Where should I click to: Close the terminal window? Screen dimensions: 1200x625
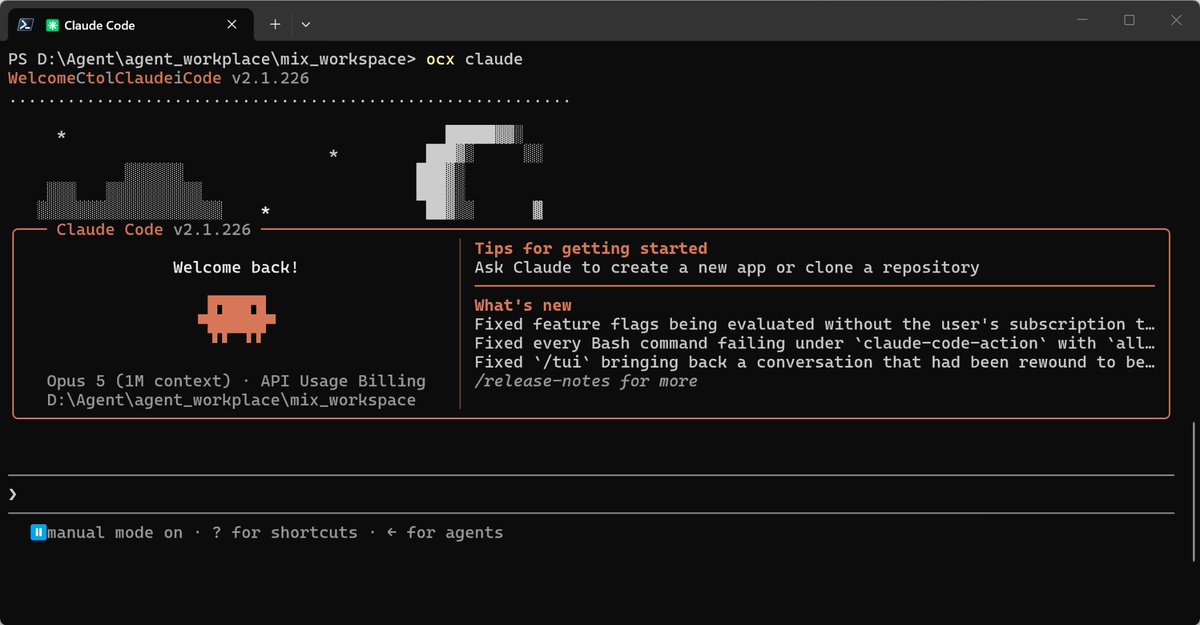pos(1175,20)
